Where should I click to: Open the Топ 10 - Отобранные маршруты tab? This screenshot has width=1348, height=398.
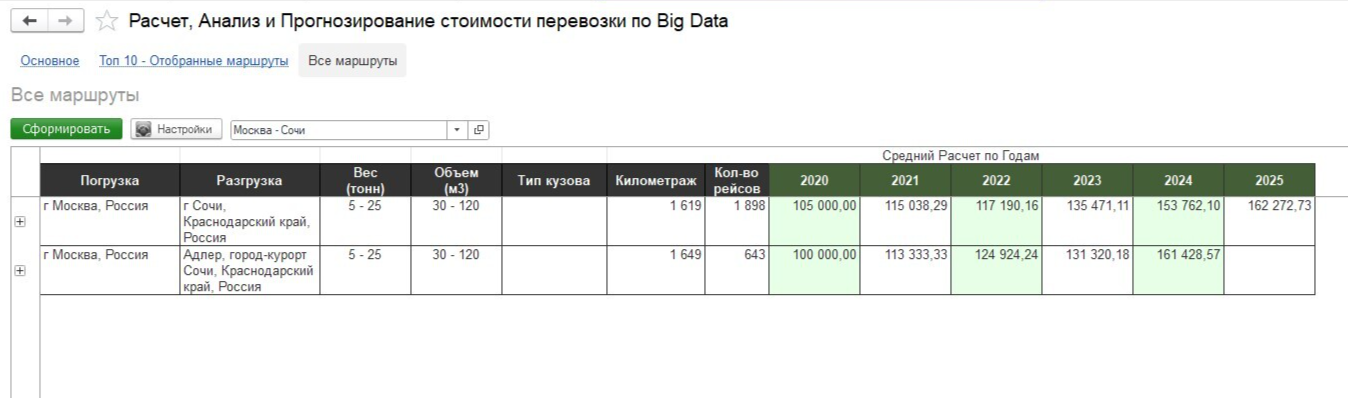(193, 62)
